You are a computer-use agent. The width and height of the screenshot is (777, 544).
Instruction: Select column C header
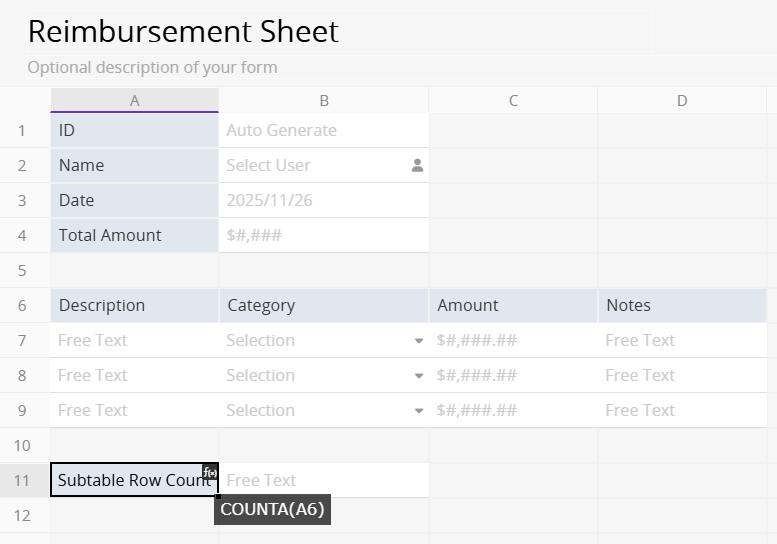[513, 100]
